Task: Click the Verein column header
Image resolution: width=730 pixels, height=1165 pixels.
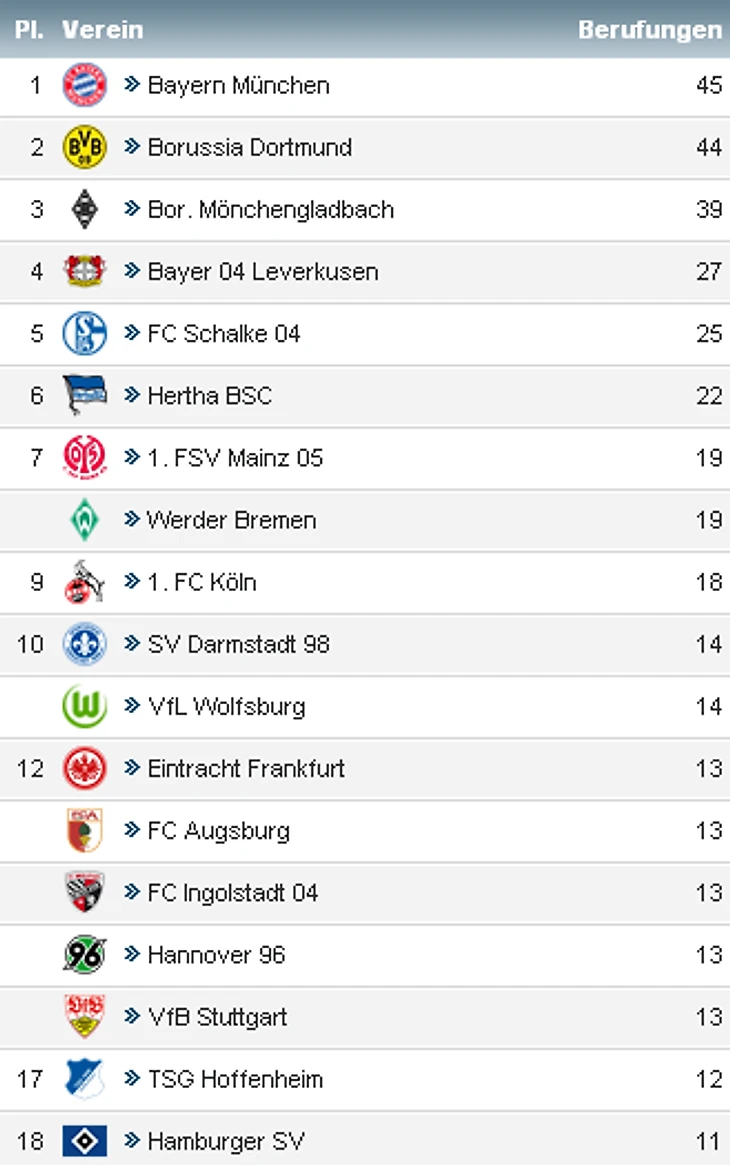Action: click(x=102, y=30)
